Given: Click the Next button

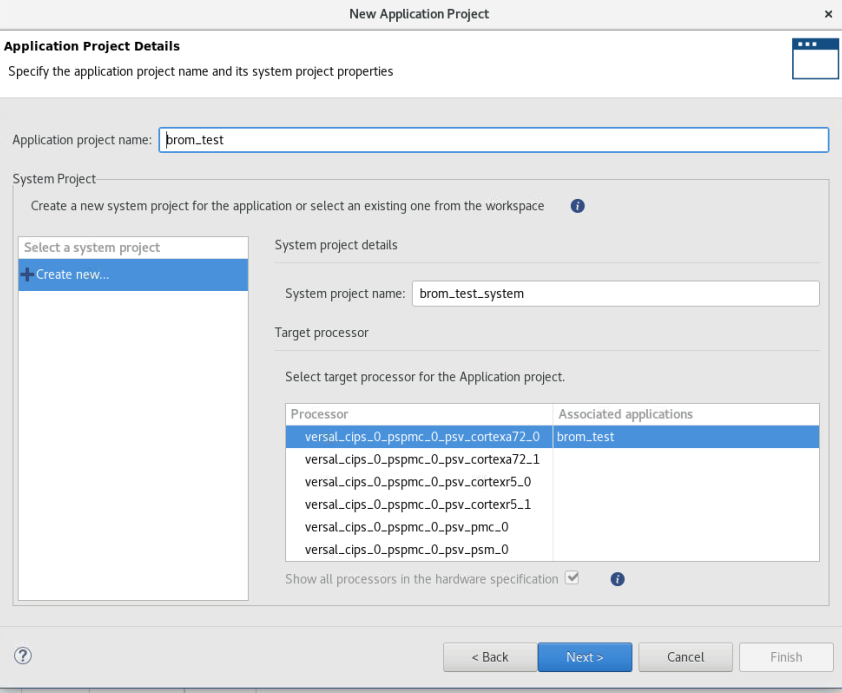Looking at the screenshot, I should tap(584, 657).
